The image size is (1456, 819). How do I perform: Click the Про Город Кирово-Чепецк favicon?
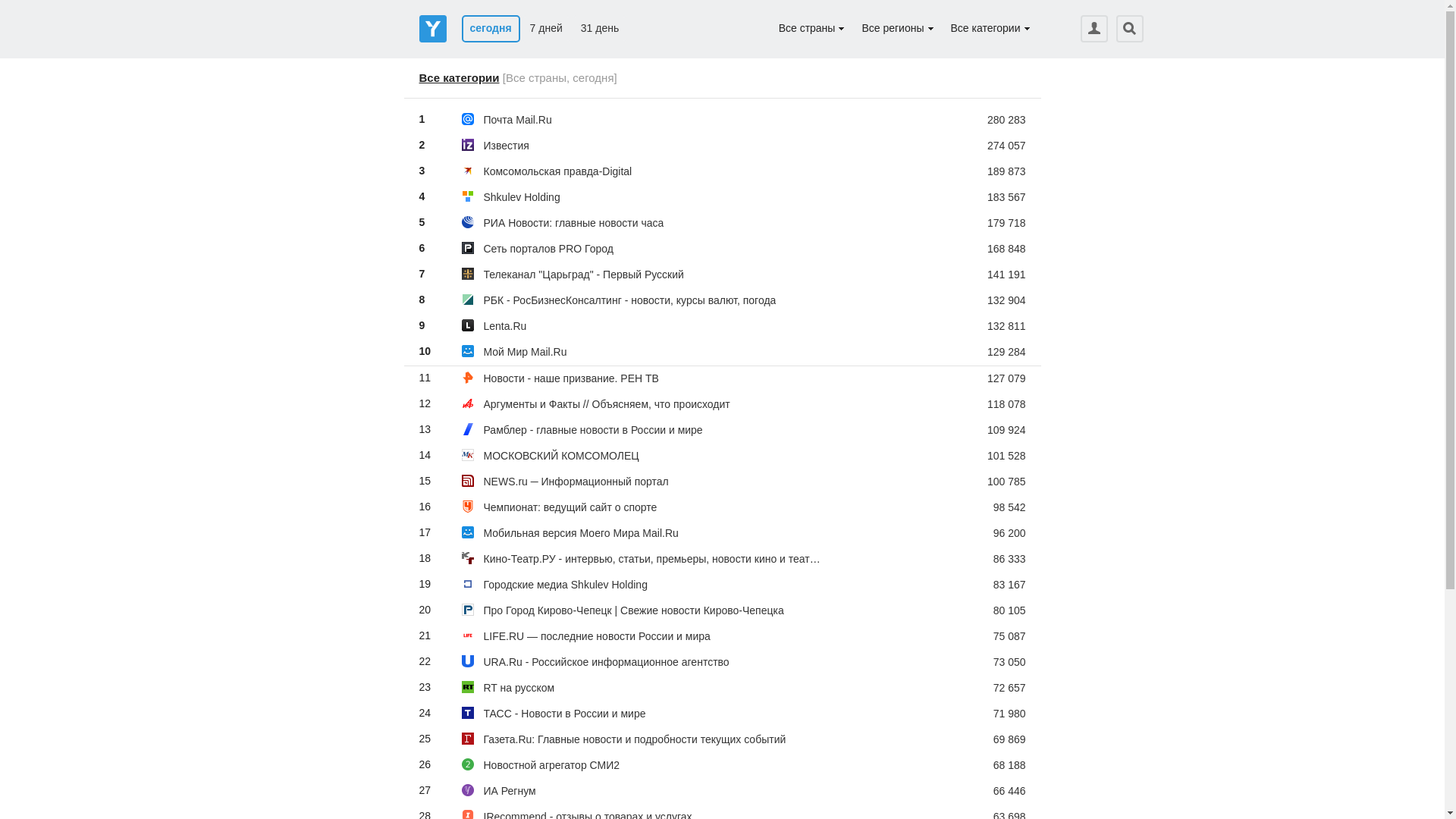coord(468,610)
